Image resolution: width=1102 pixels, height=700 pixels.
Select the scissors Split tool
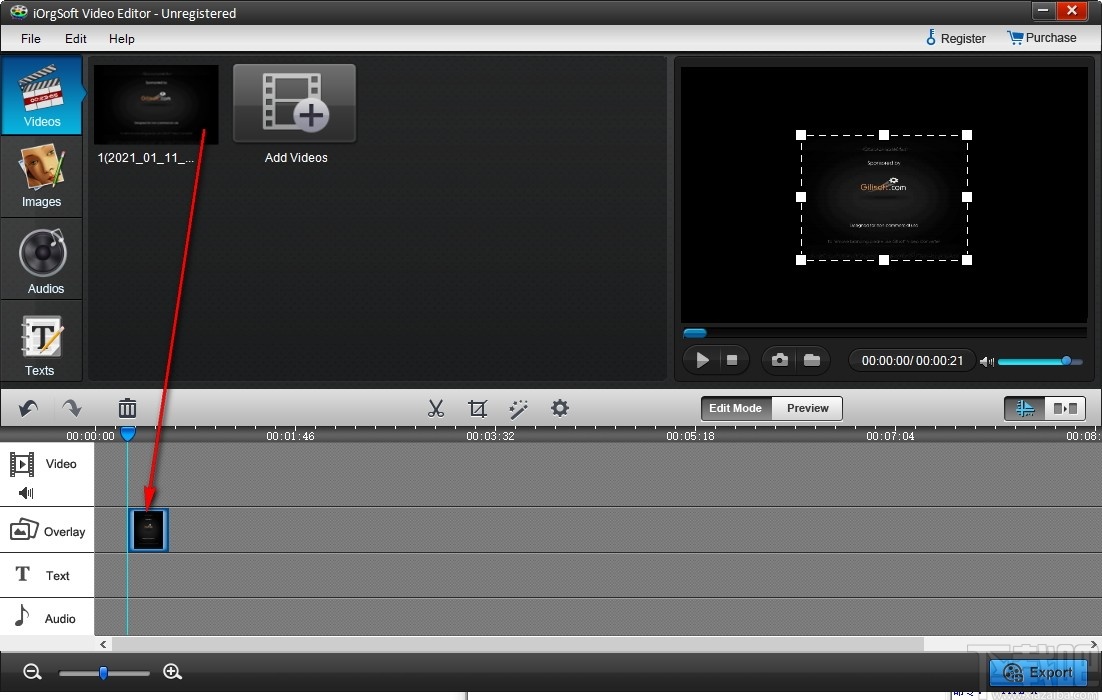[x=436, y=408]
